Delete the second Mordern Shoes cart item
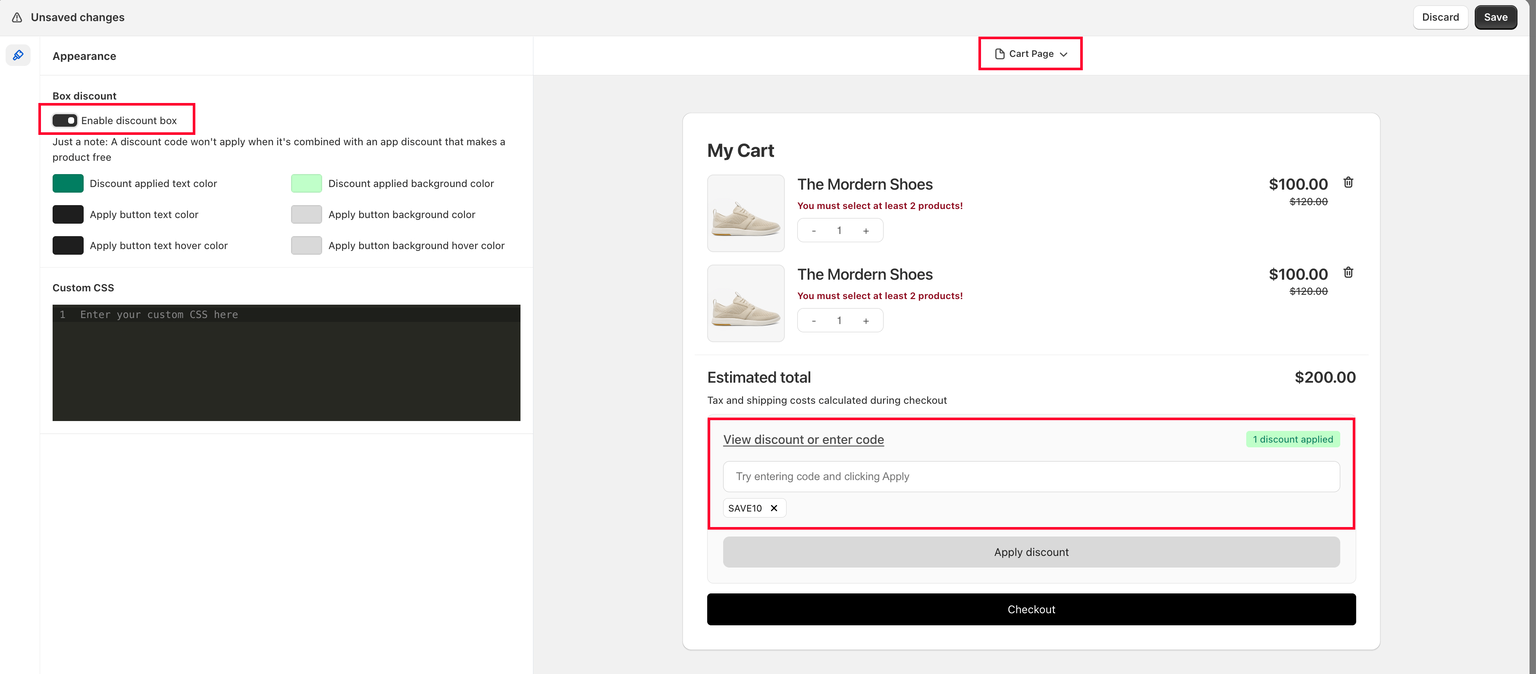 point(1348,273)
